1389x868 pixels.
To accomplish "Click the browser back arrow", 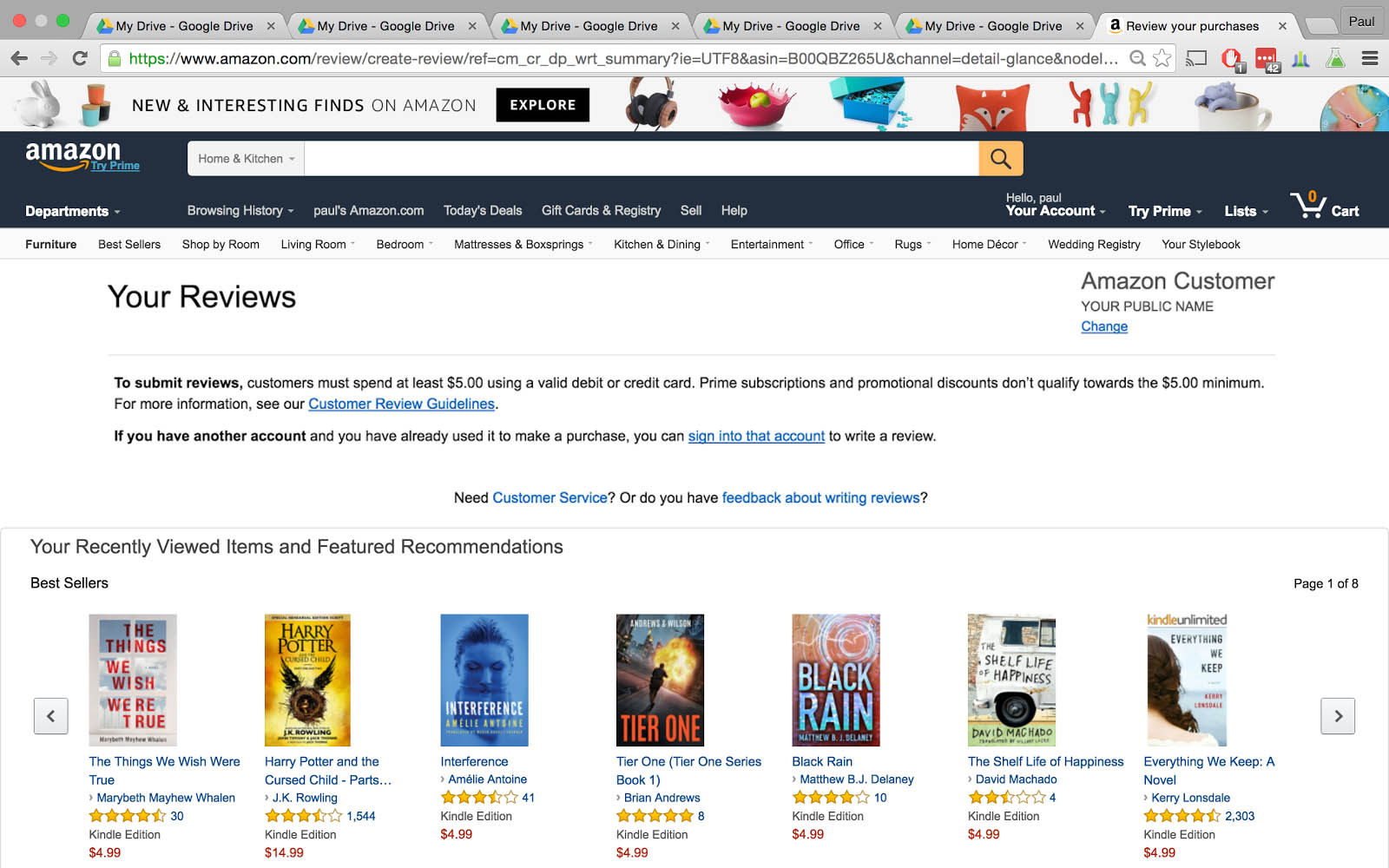I will 20,58.
